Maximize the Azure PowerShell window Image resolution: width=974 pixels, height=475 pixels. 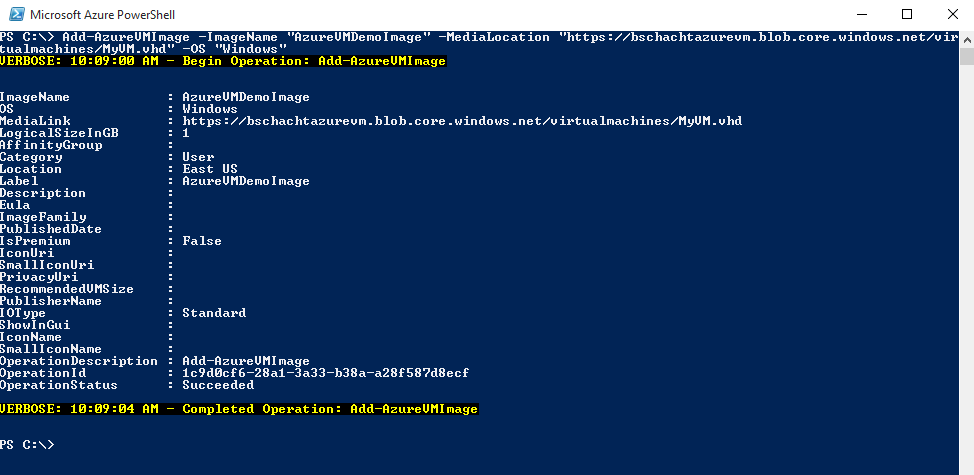pyautogui.click(x=906, y=14)
